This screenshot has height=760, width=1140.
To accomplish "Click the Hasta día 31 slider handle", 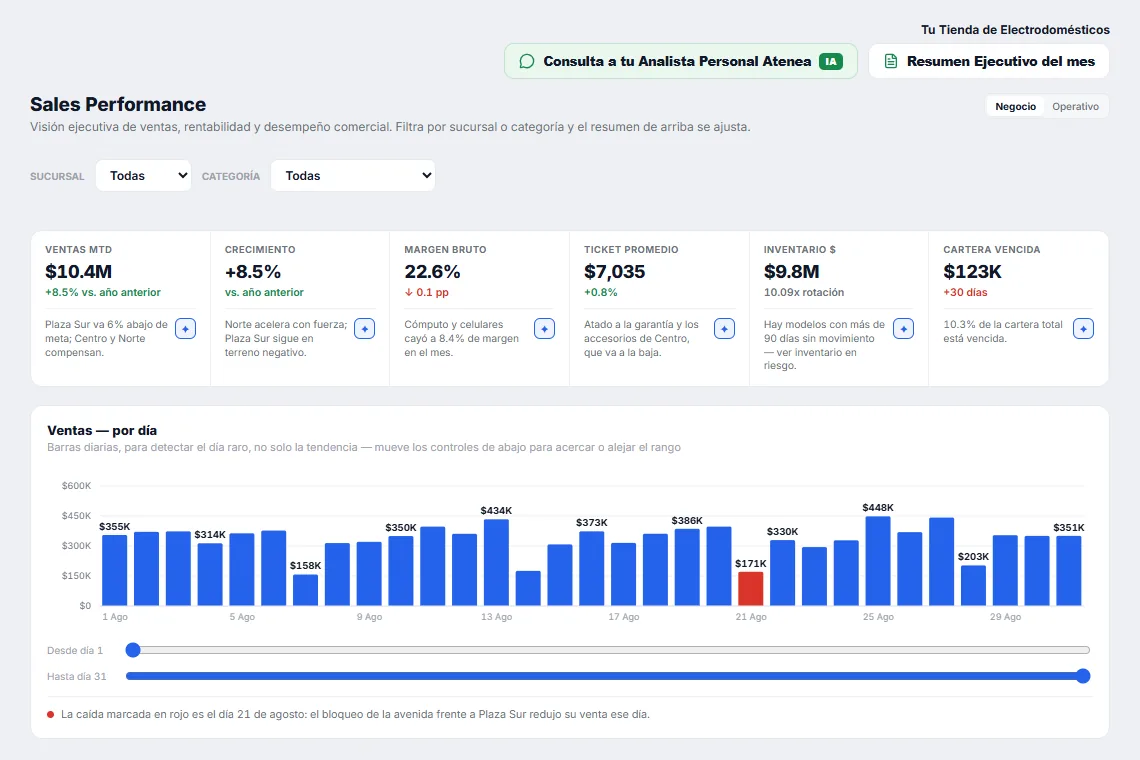I will (x=1083, y=676).
